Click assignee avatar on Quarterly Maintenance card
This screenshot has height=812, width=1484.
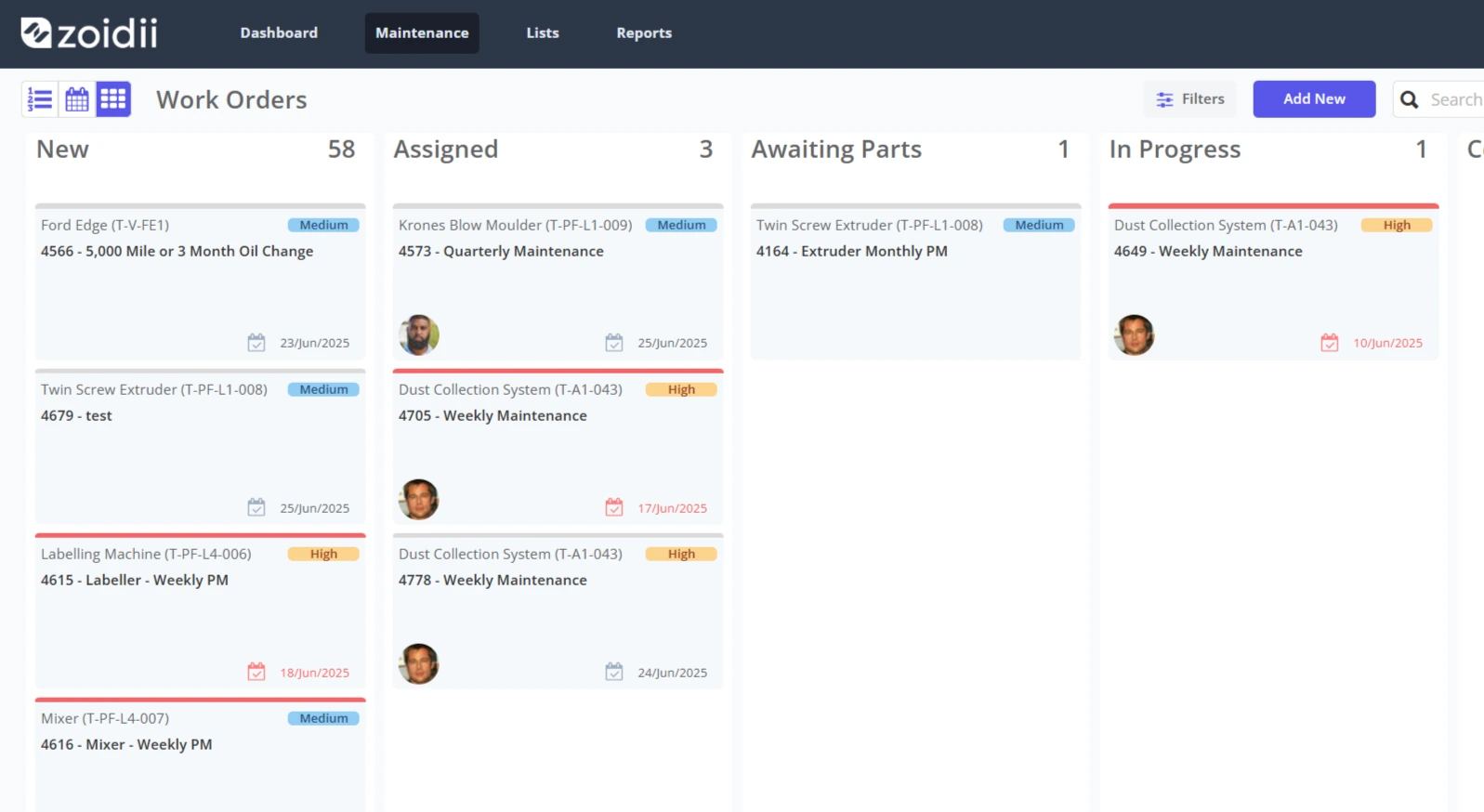click(419, 335)
